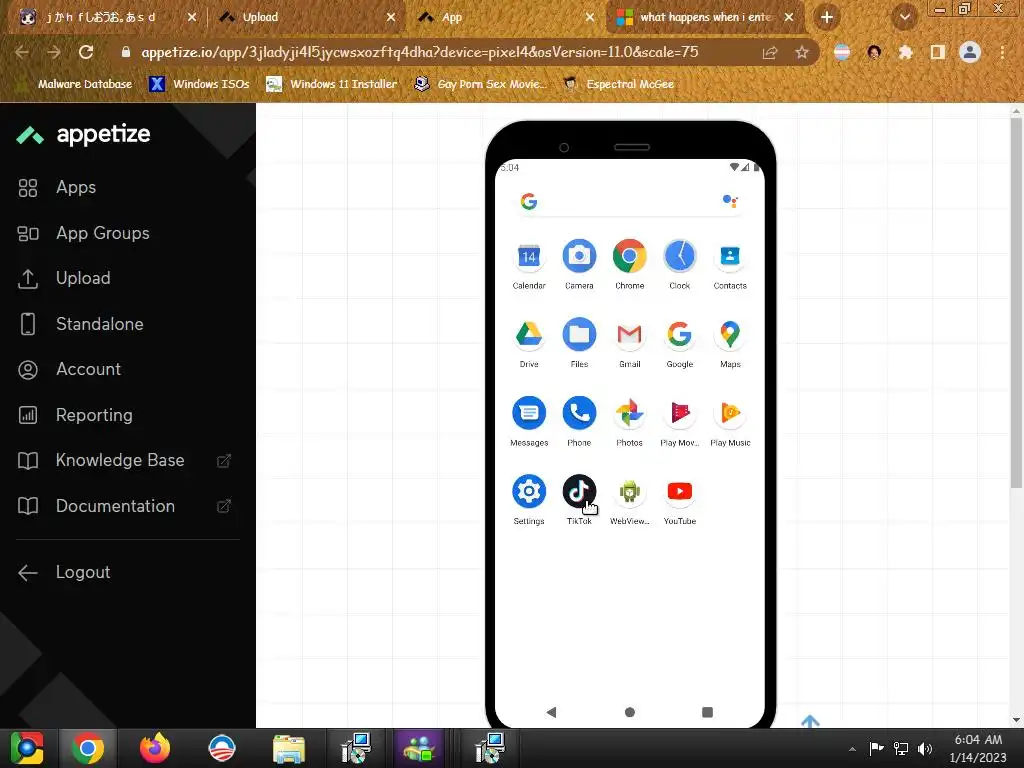Expand the tab search dropdown arrow
Image resolution: width=1024 pixels, height=768 pixels.
point(905,18)
